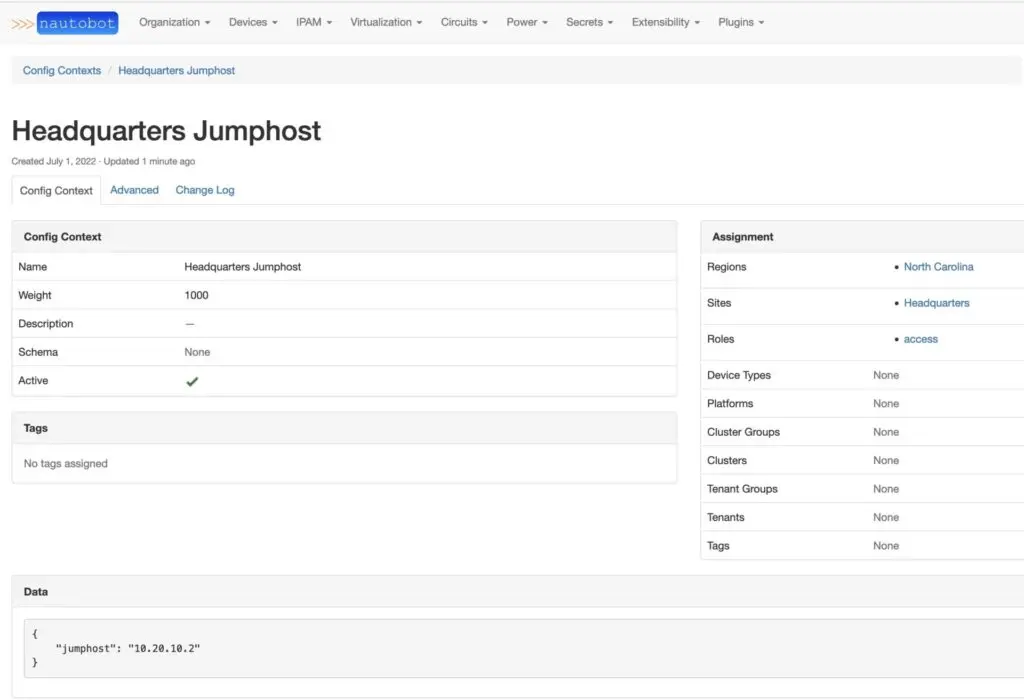Image resolution: width=1024 pixels, height=700 pixels.
Task: Expand the Plugins menu
Action: 741,22
